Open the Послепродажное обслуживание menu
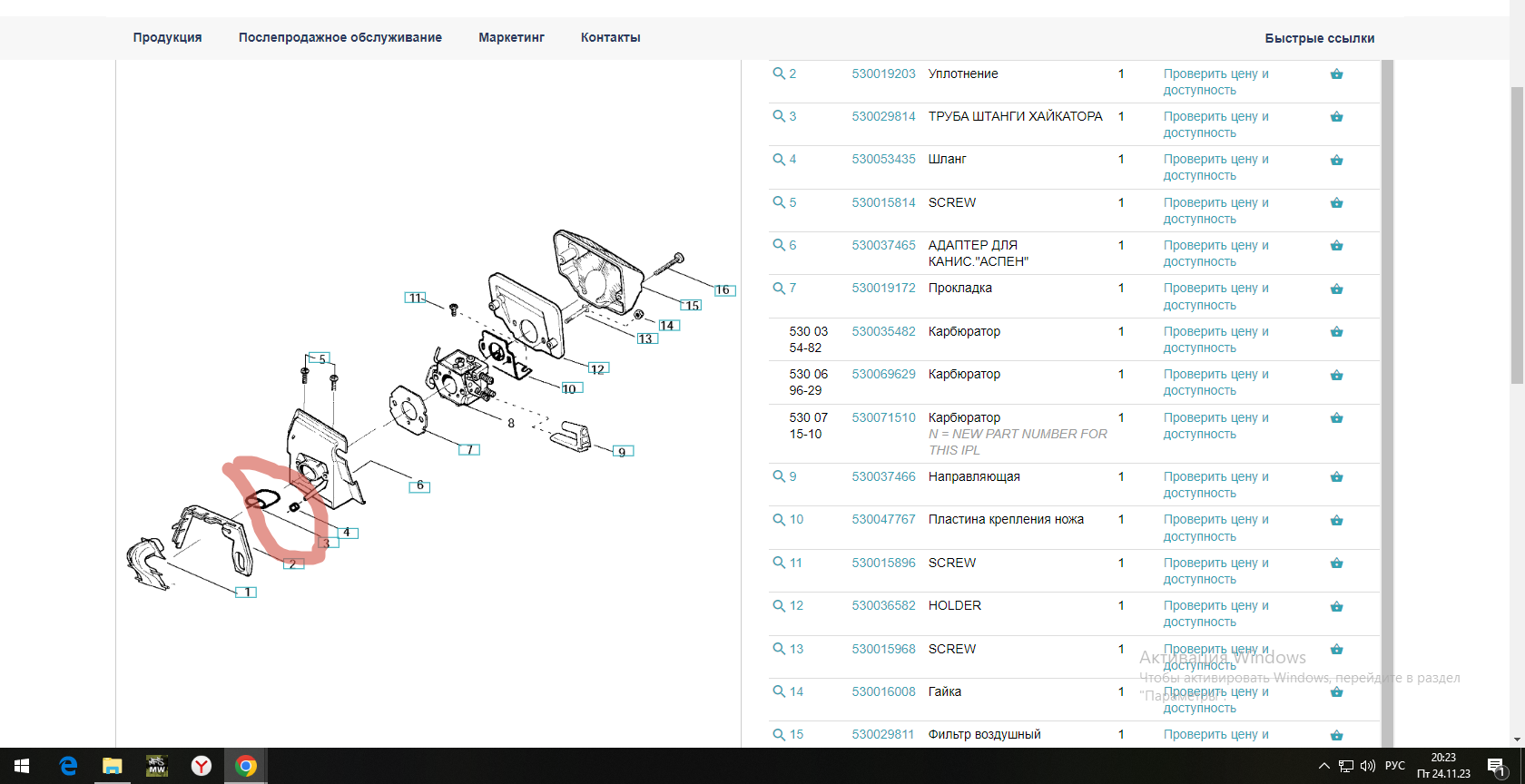This screenshot has width=1525, height=784. click(x=339, y=37)
